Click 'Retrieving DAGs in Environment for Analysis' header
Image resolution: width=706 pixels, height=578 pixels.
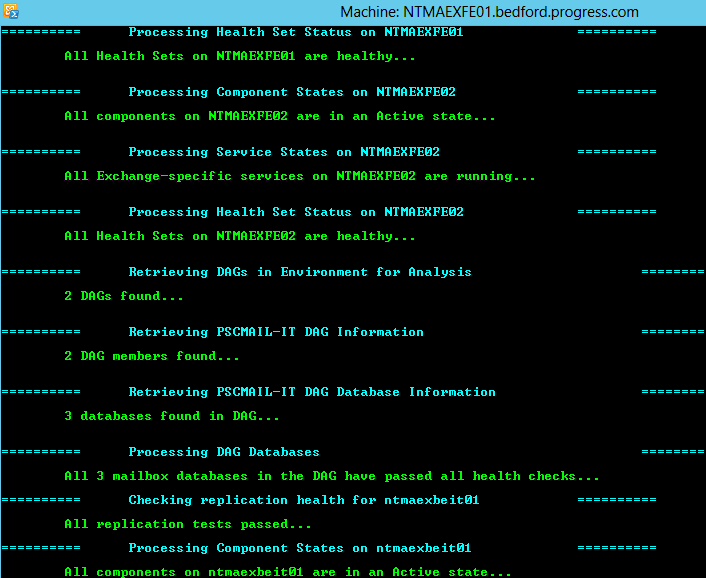click(x=299, y=272)
